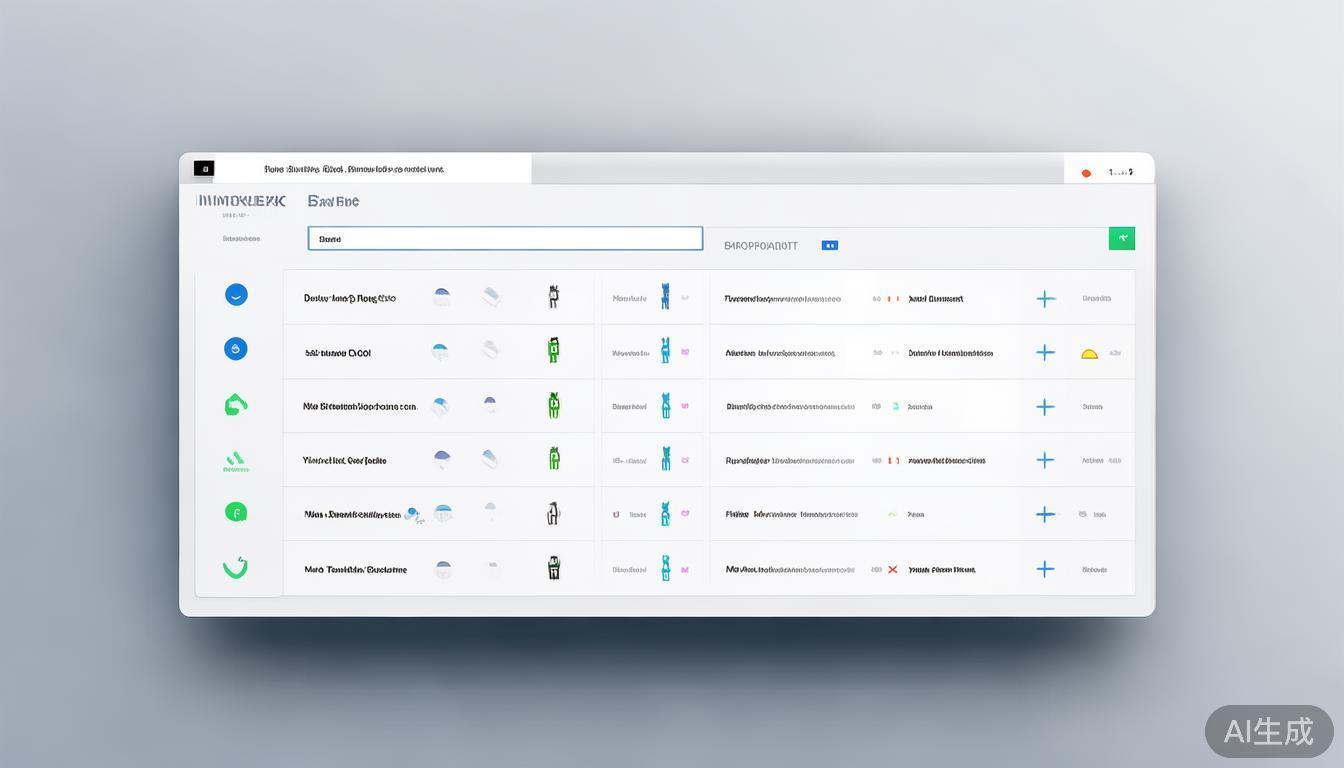This screenshot has width=1344, height=768.
Task: Click the yellow semicircle icon in second row
Action: tap(1090, 353)
